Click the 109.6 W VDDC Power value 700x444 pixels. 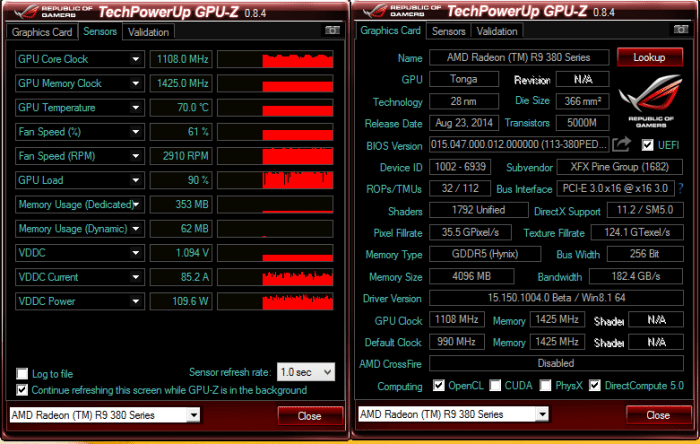181,301
